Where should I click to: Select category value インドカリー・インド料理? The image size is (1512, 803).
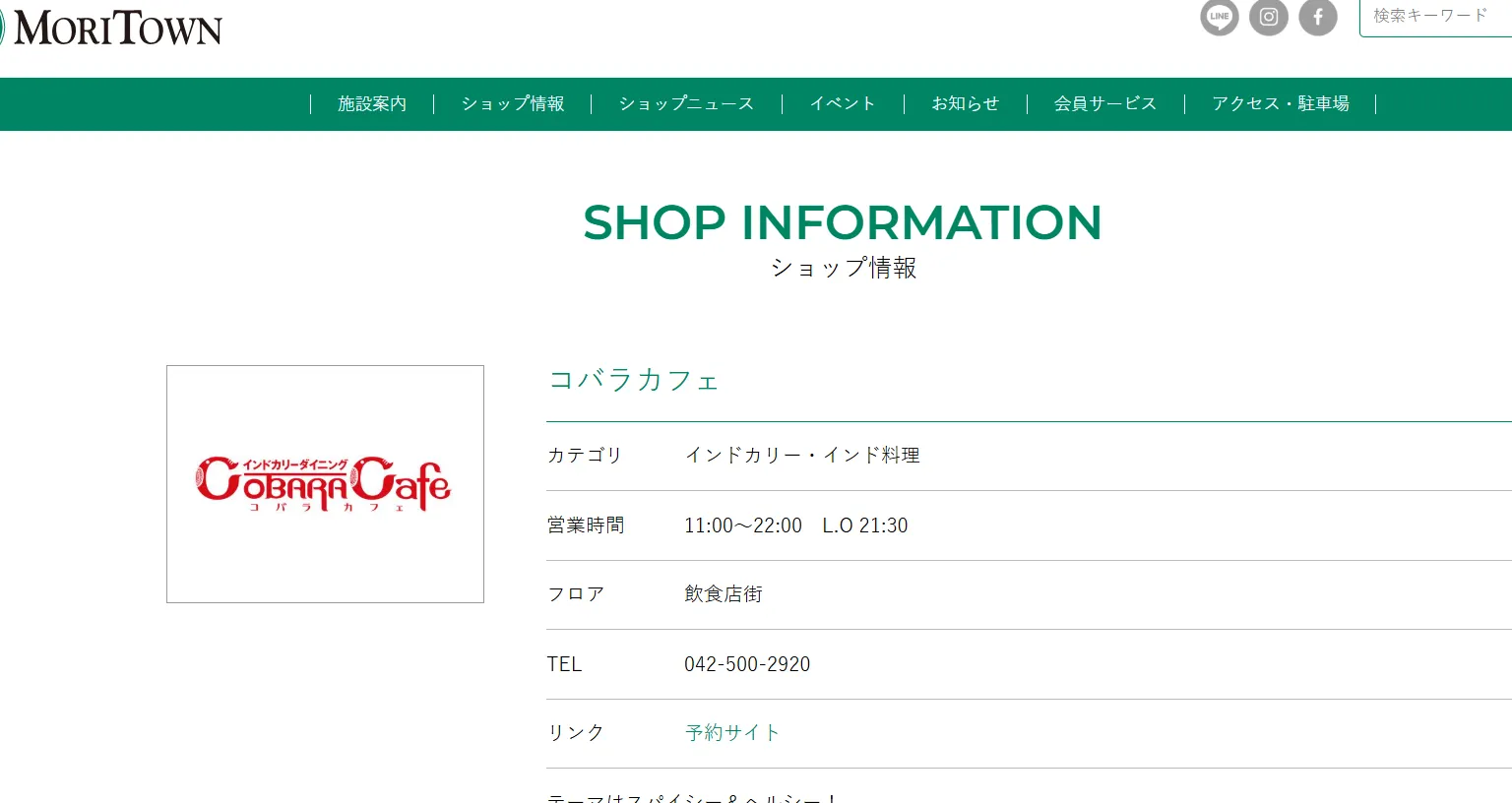point(802,456)
